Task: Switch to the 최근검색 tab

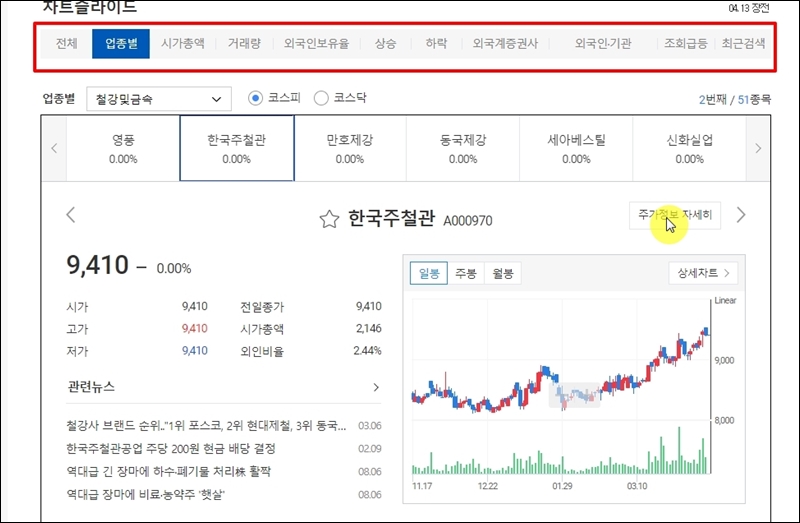Action: pyautogui.click(x=743, y=44)
